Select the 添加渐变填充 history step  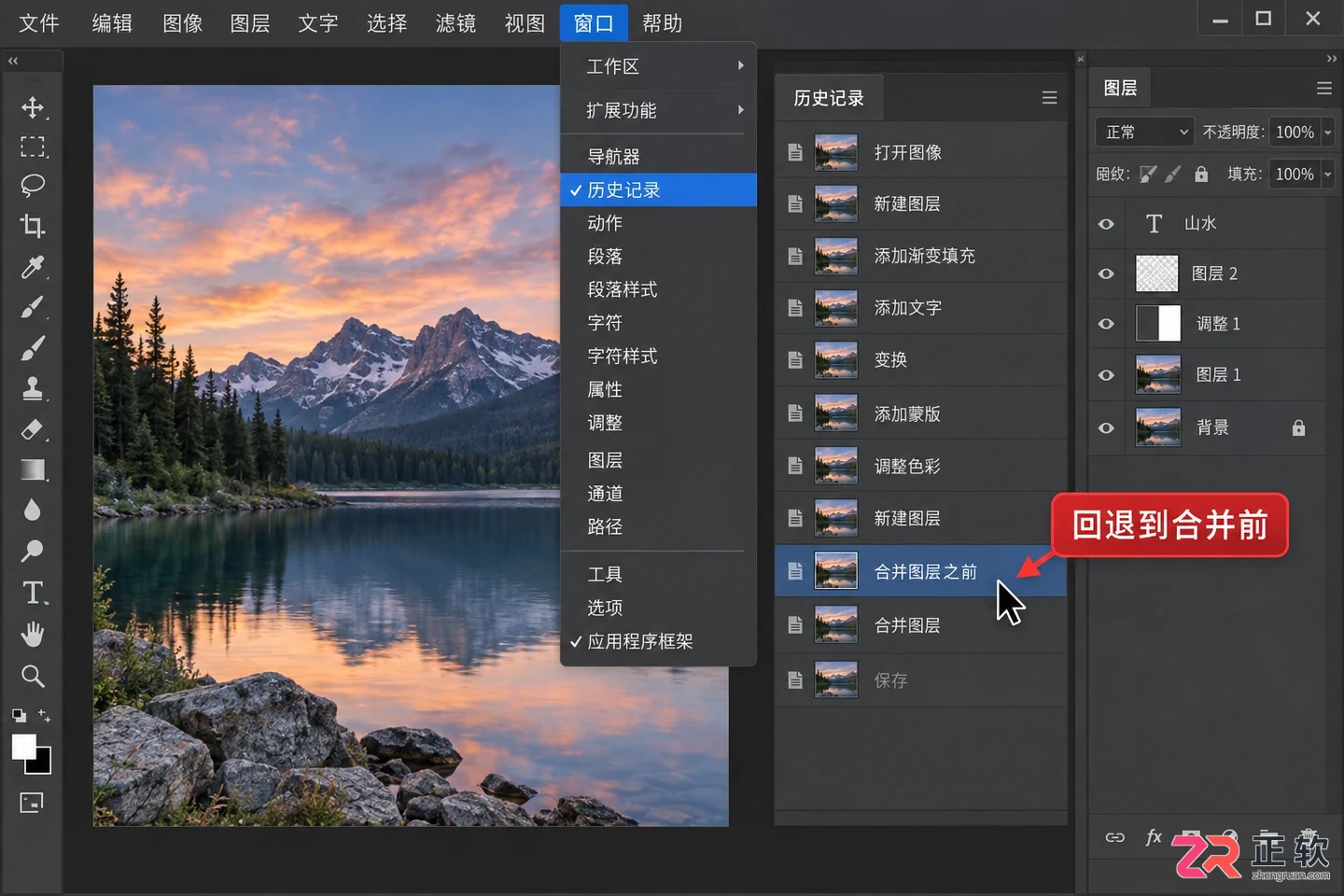(x=921, y=256)
